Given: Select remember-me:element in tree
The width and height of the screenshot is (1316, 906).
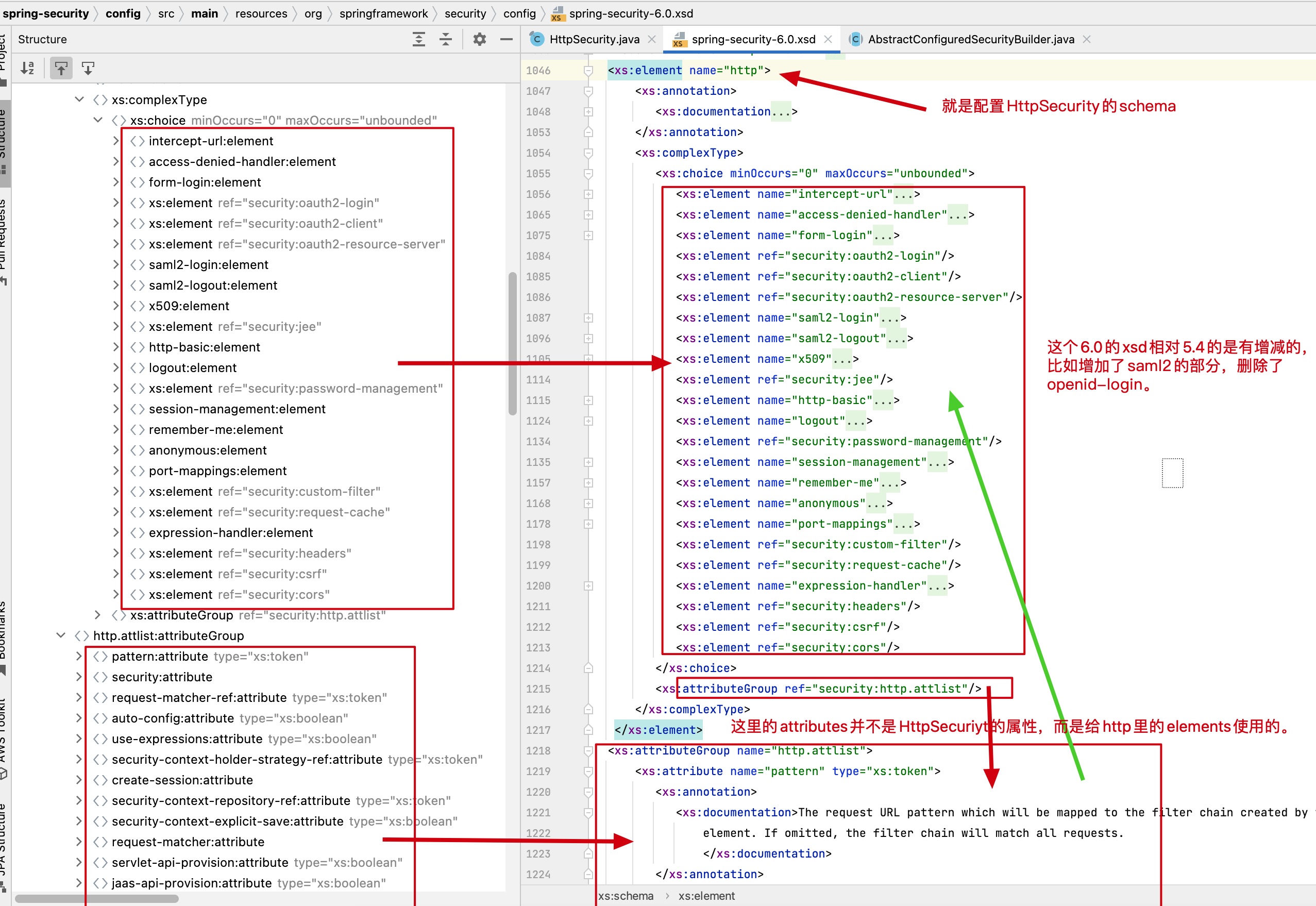Looking at the screenshot, I should click(x=216, y=430).
